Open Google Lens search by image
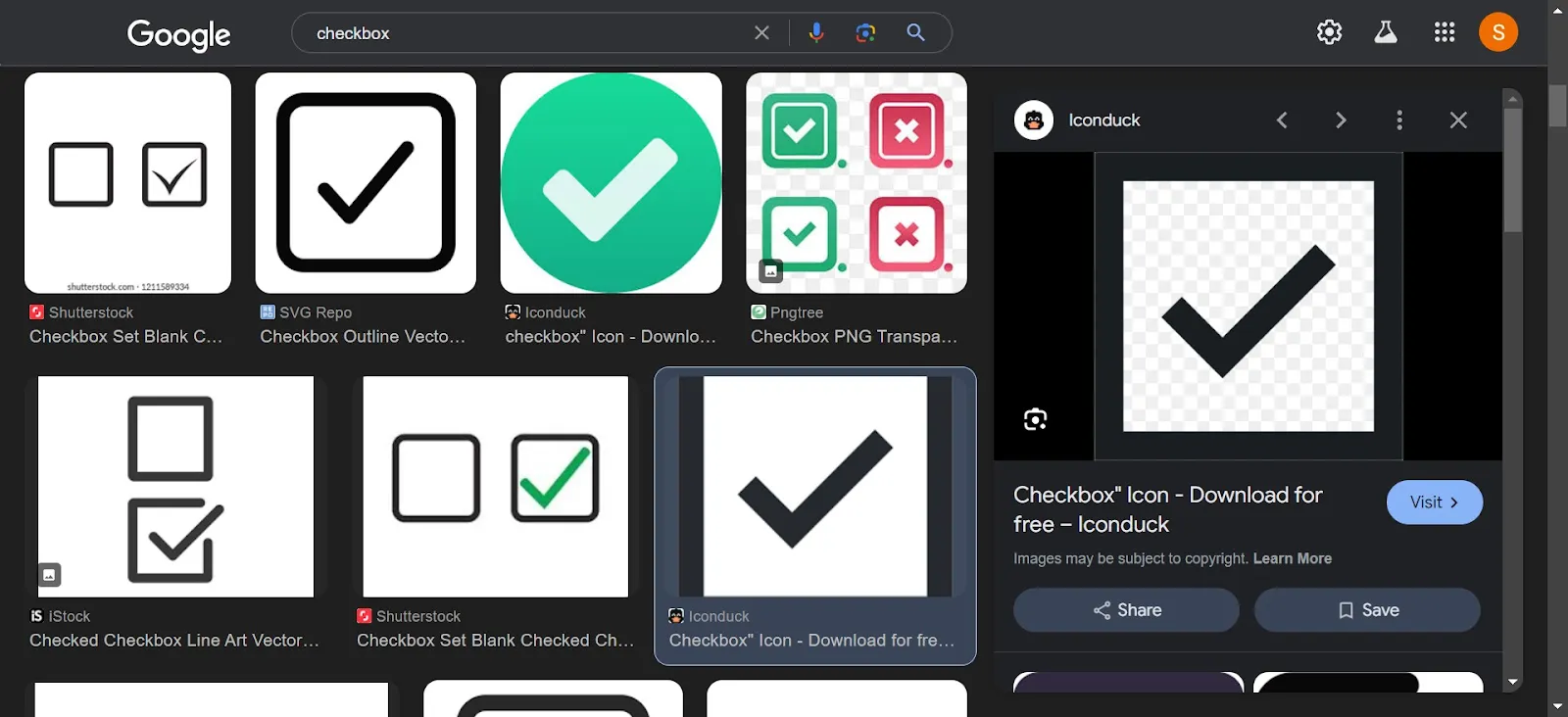The image size is (1568, 717). [x=865, y=32]
